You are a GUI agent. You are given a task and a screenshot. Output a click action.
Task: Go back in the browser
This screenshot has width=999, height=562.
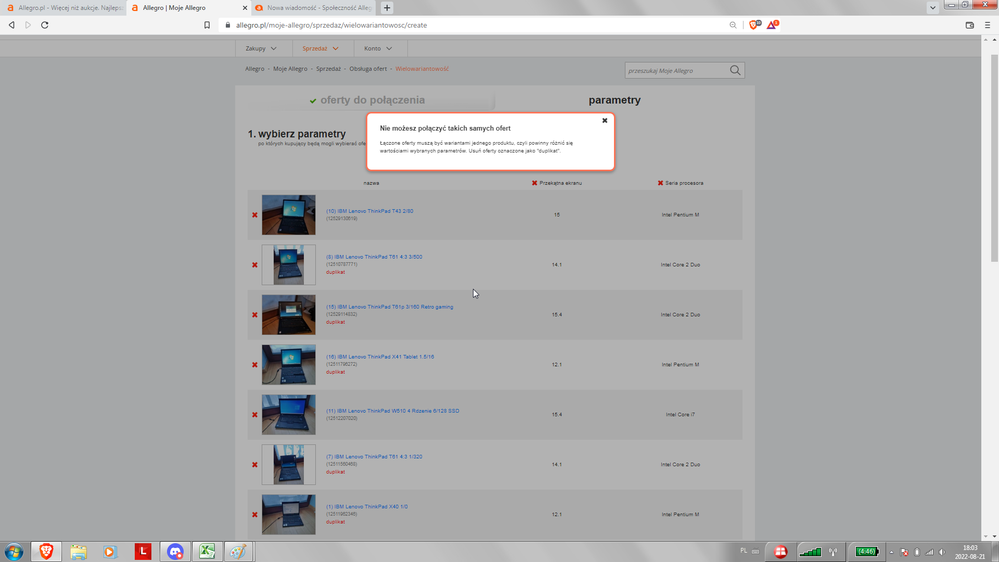[11, 25]
